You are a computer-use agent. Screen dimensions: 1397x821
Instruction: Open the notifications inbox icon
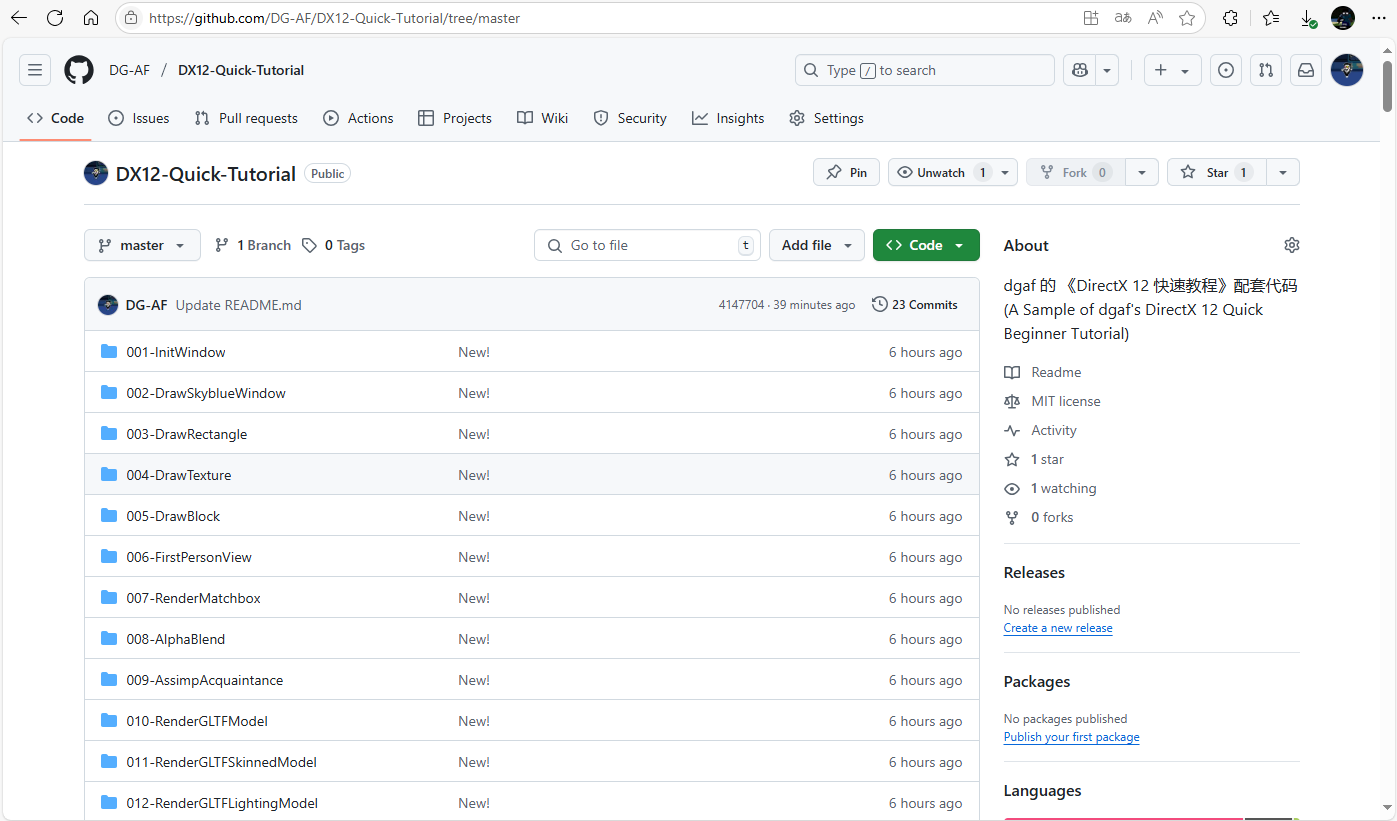1306,70
